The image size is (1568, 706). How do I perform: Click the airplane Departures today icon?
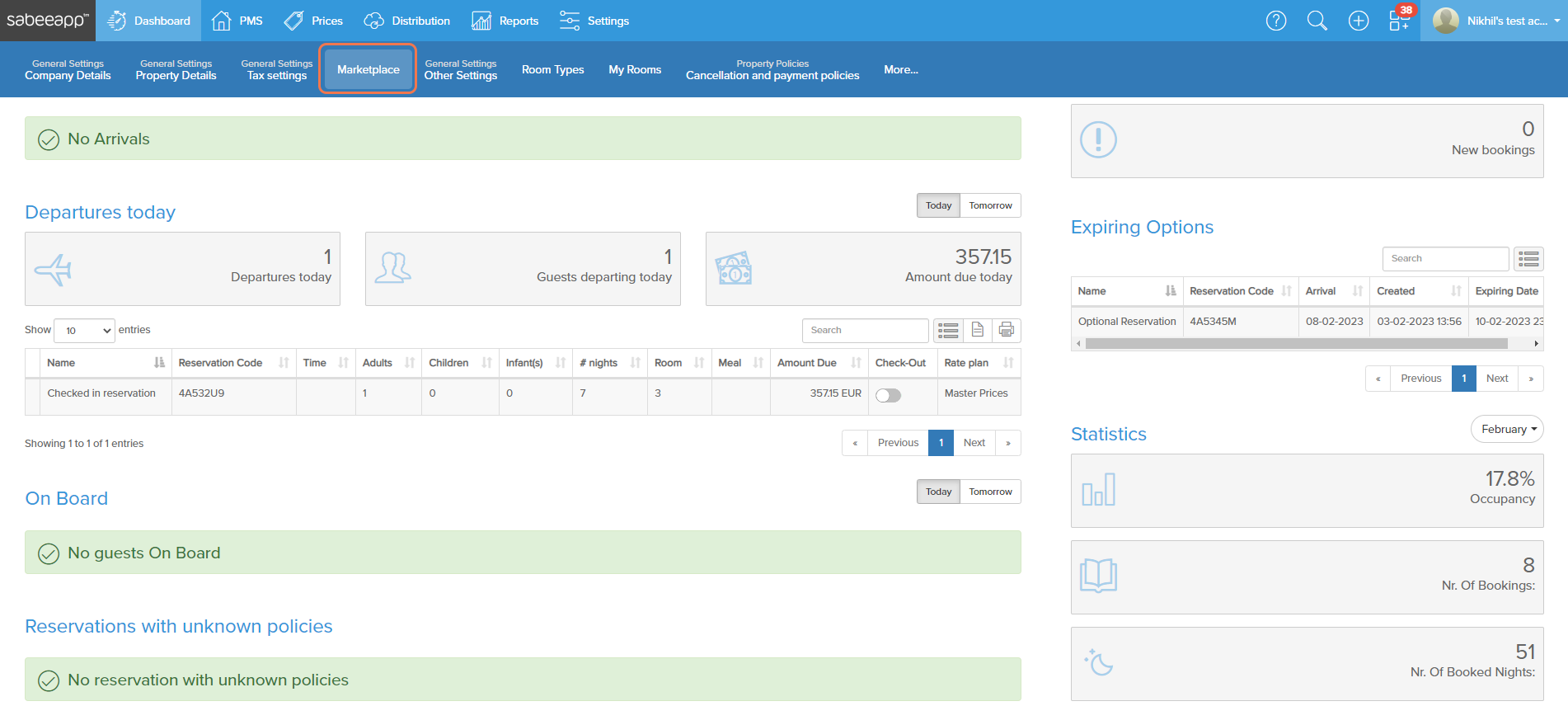click(x=54, y=269)
